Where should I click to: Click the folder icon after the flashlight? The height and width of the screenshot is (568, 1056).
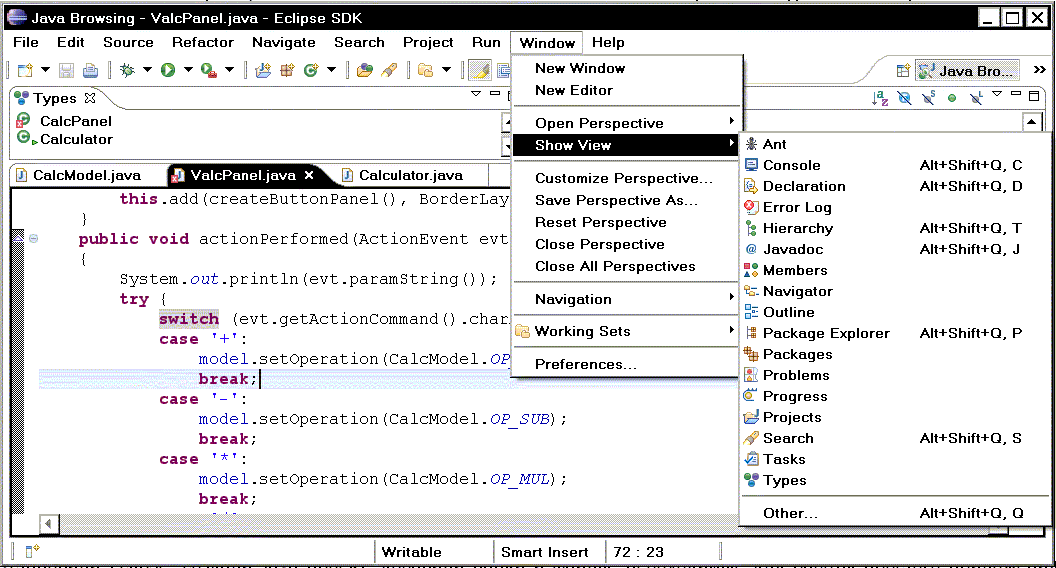click(426, 70)
